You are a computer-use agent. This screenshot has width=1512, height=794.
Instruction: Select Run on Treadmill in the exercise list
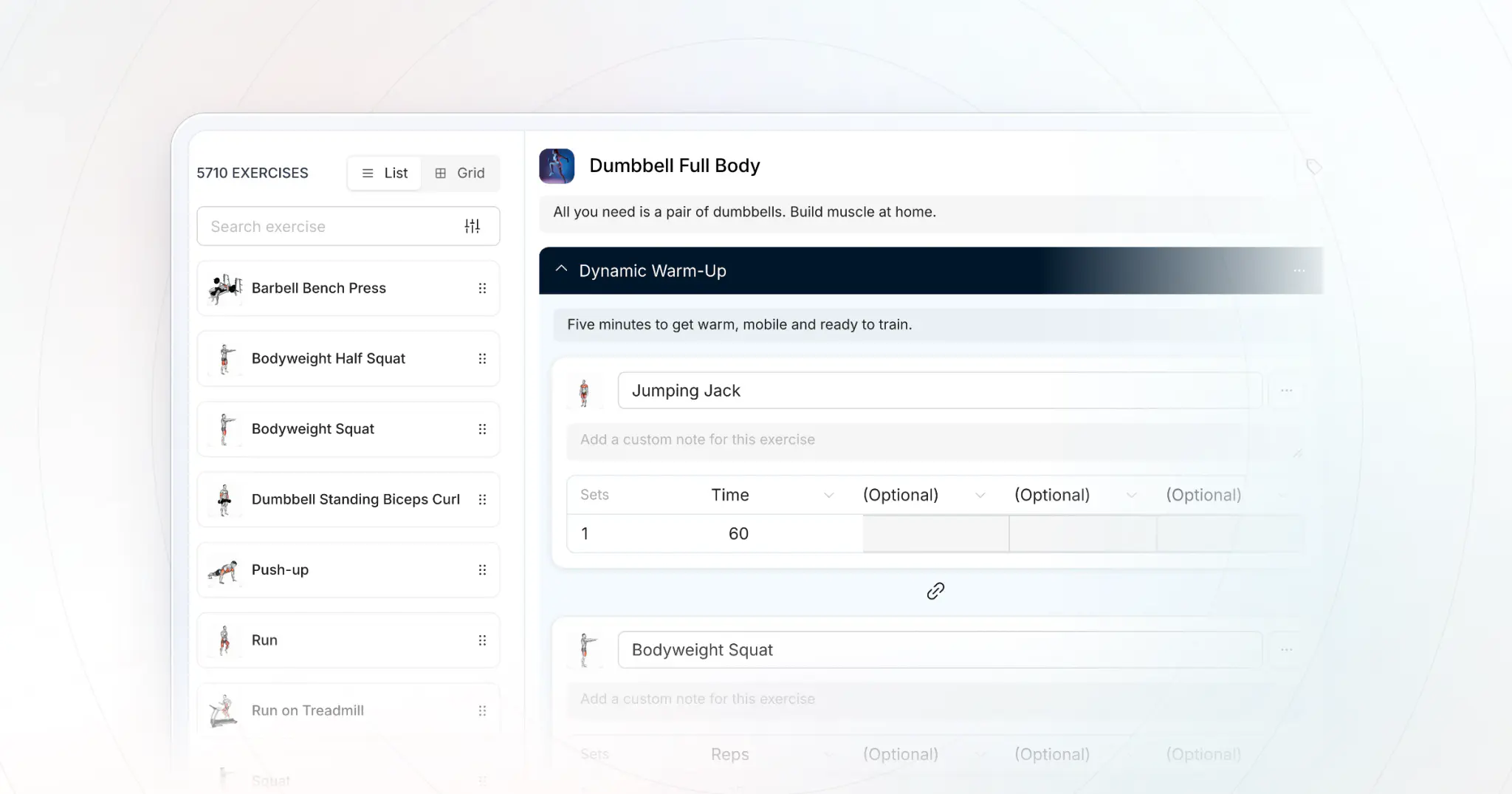coord(348,711)
